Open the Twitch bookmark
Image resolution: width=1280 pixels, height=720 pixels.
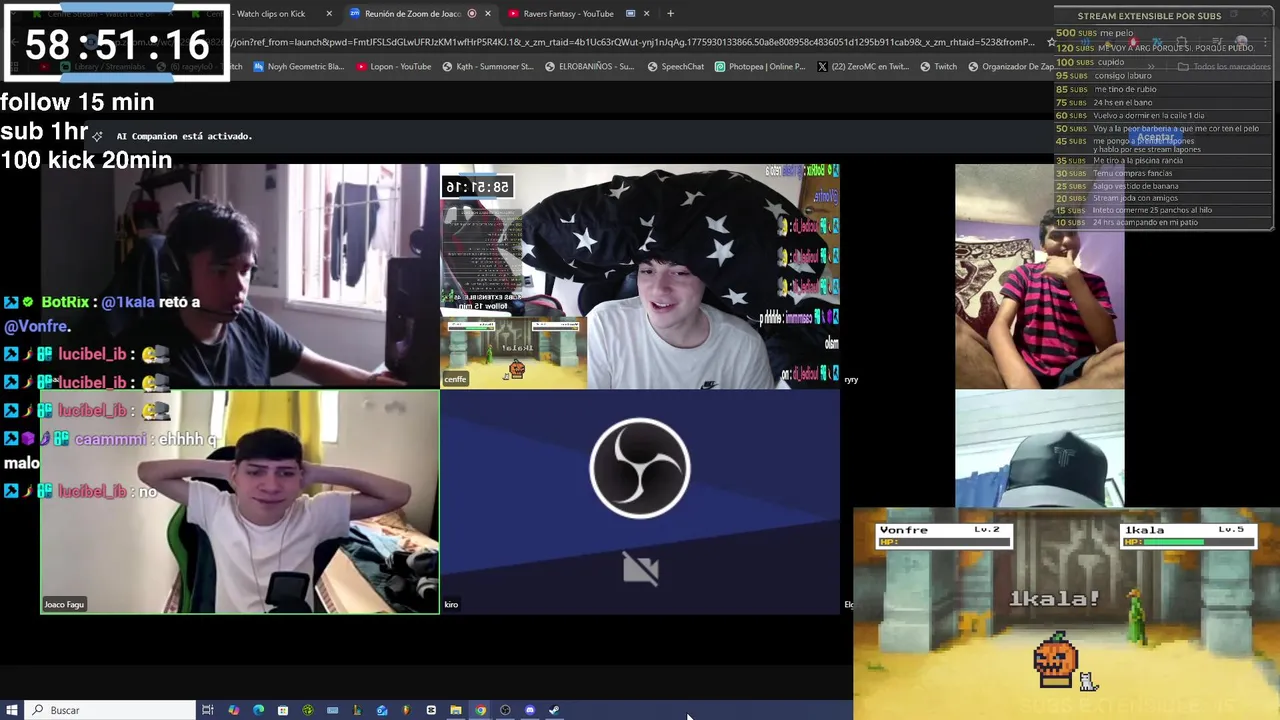[x=938, y=67]
